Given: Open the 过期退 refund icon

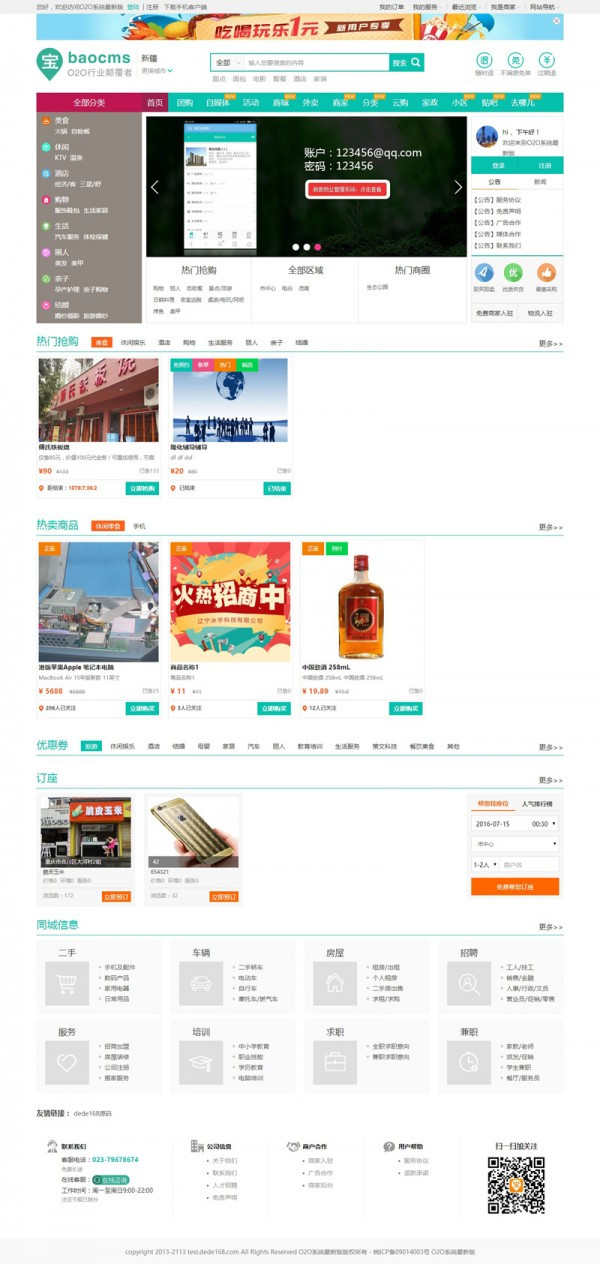Looking at the screenshot, I should pyautogui.click(x=546, y=60).
